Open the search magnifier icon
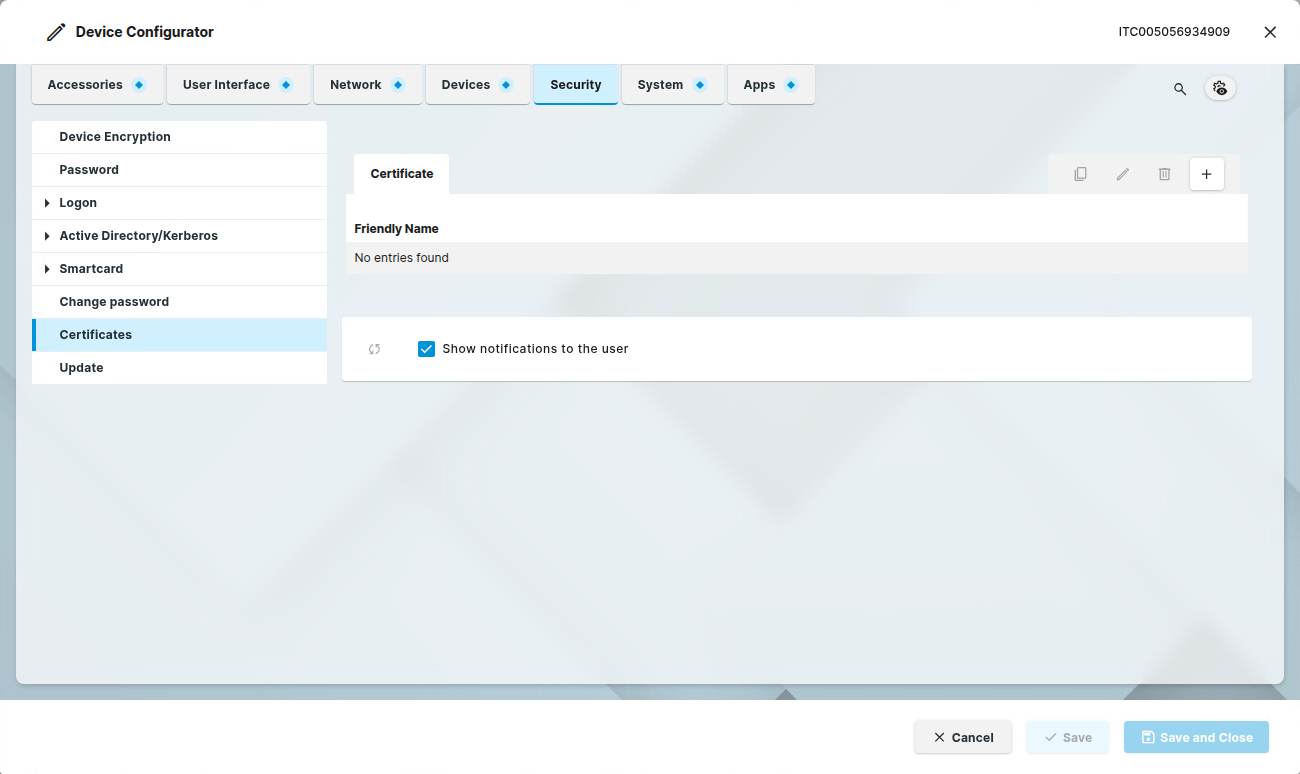This screenshot has width=1300, height=774. point(1180,89)
